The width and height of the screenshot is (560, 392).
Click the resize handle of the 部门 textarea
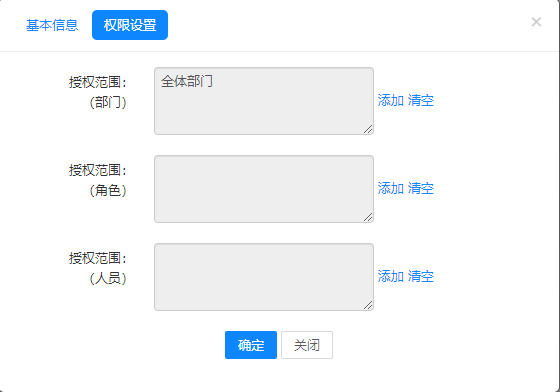tap(368, 129)
